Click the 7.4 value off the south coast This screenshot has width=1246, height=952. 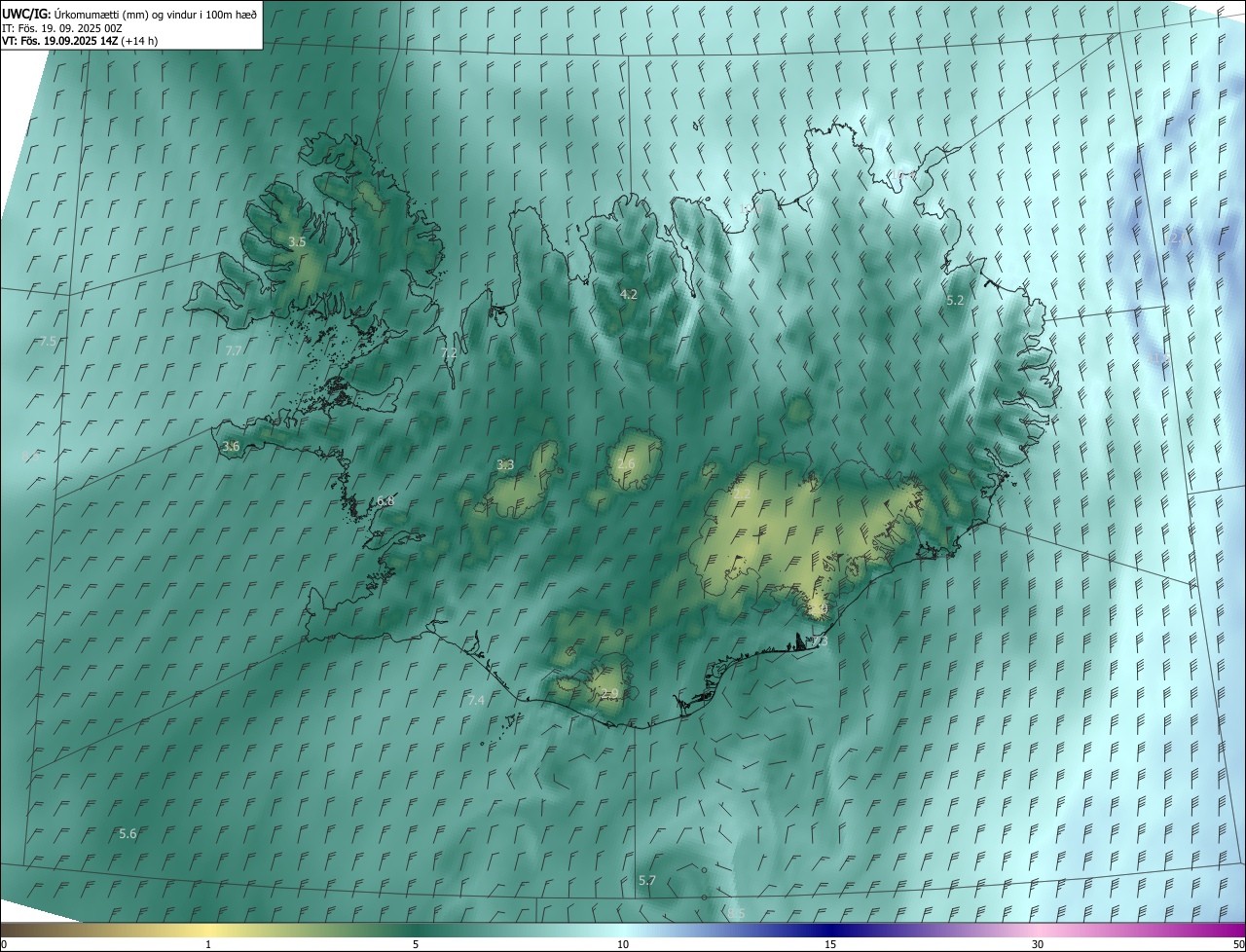point(476,701)
